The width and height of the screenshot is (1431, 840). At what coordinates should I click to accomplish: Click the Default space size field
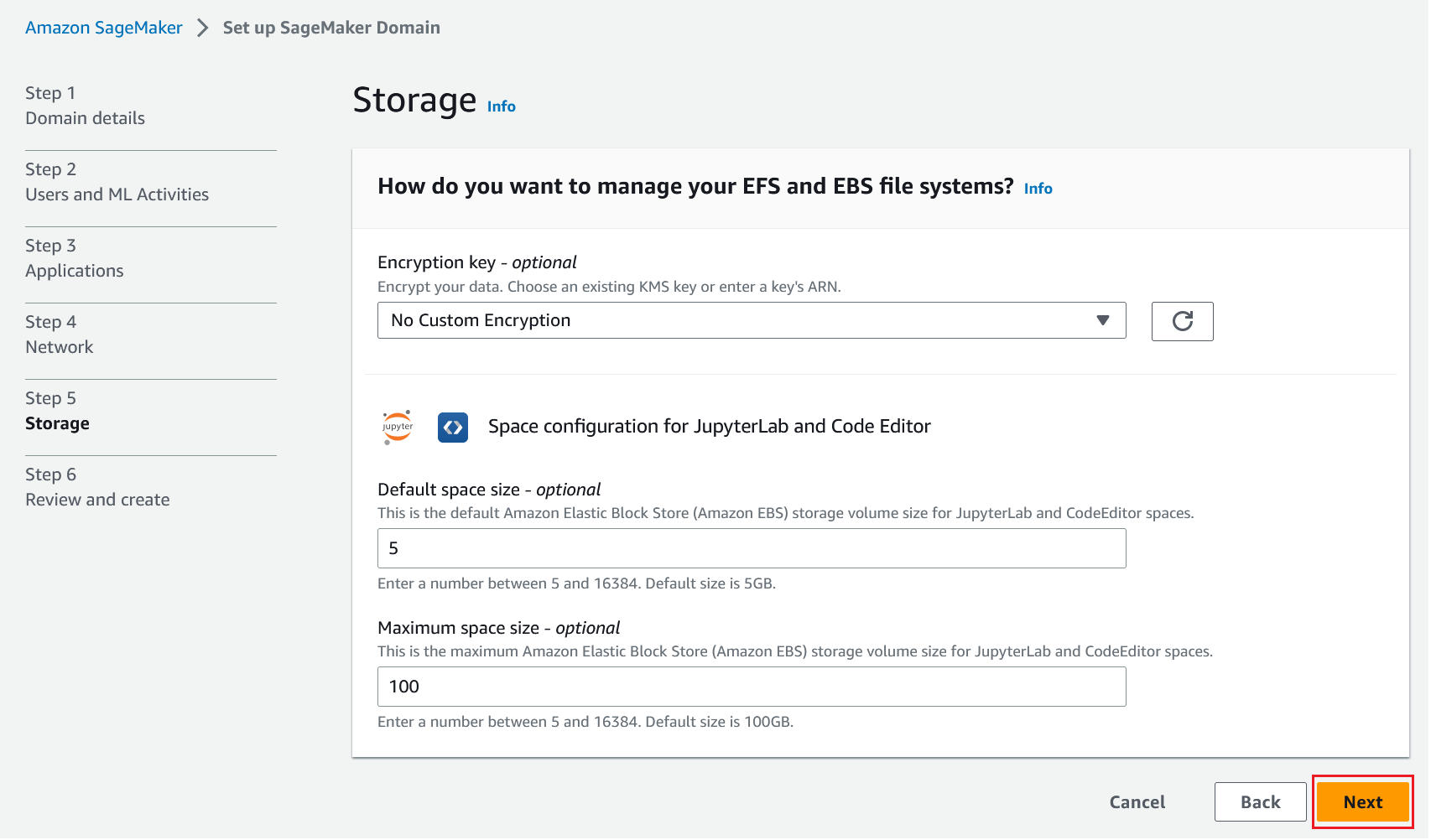(751, 548)
